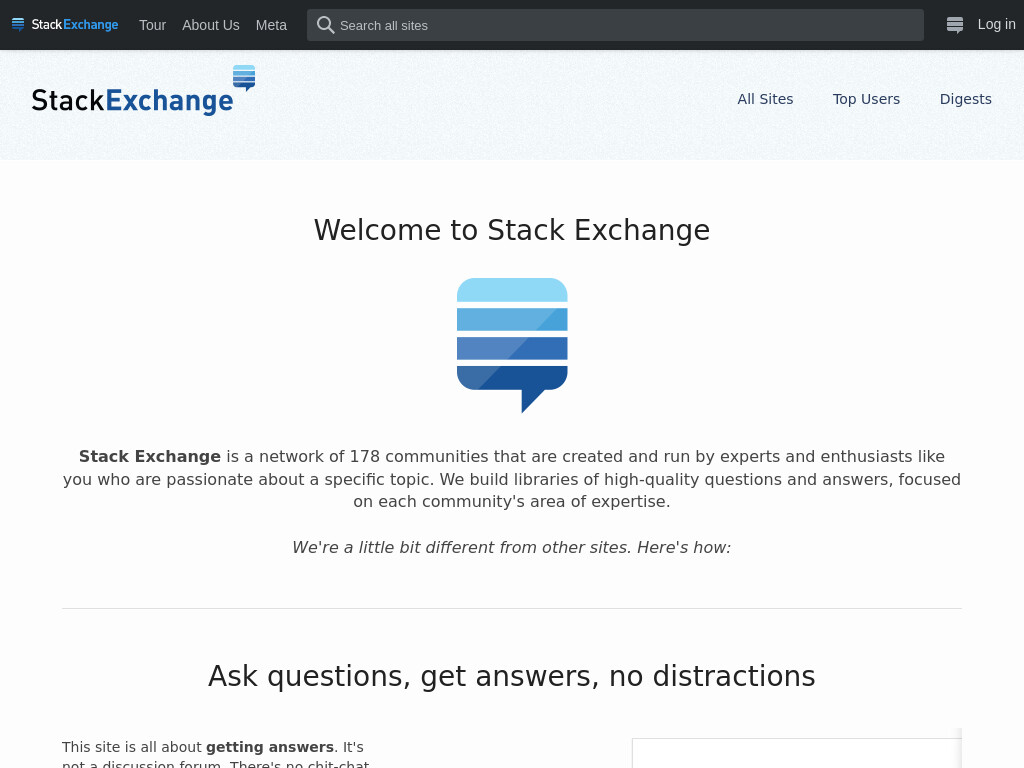The width and height of the screenshot is (1024, 768).
Task: Click the magnifier search icon
Action: click(x=325, y=25)
